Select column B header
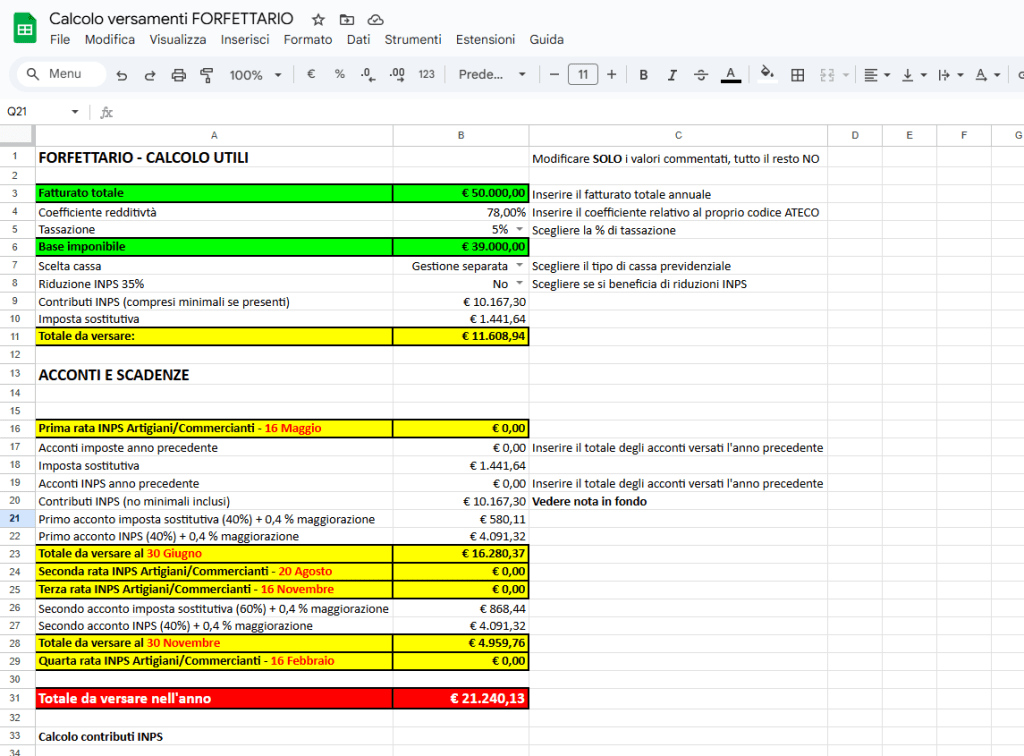The image size is (1024, 756). 461,135
